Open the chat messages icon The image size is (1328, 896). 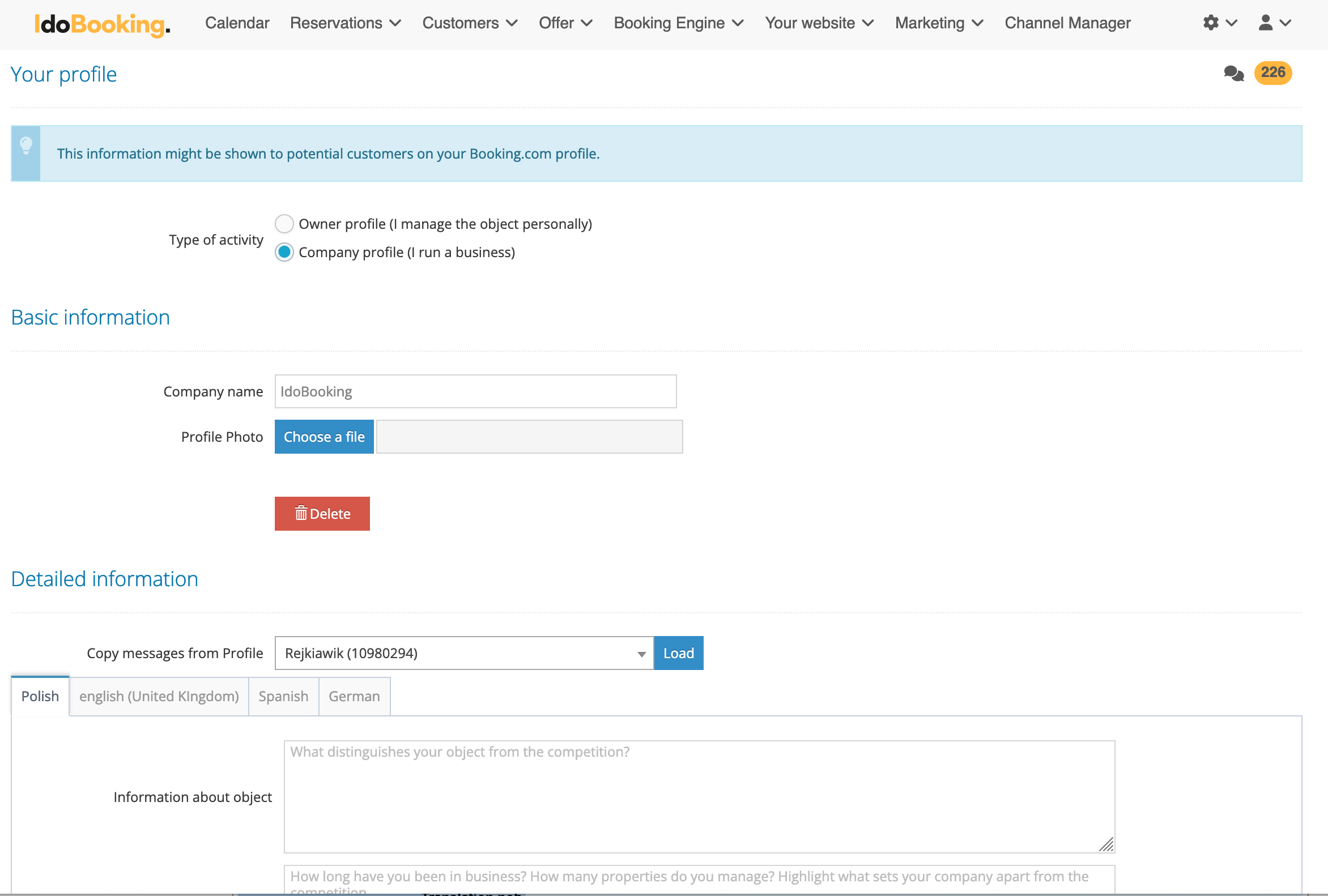coord(1233,73)
